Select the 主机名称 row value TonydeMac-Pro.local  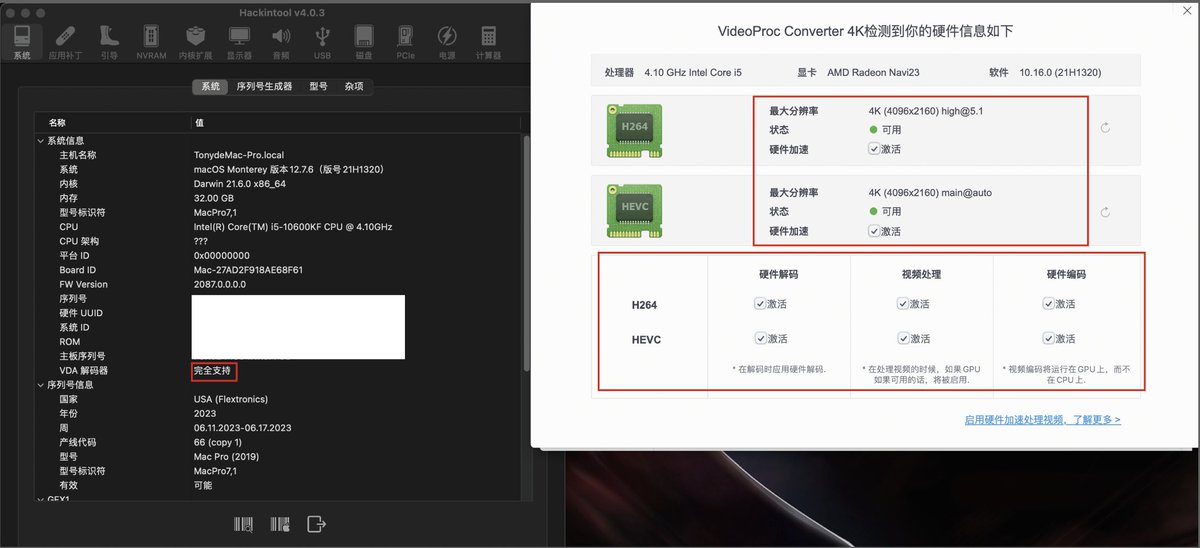239,155
